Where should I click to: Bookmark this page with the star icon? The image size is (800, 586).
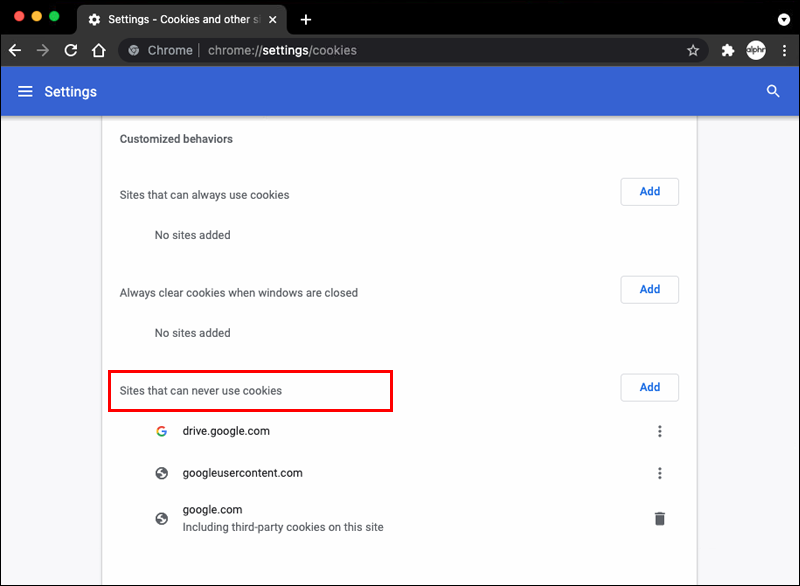[x=693, y=50]
